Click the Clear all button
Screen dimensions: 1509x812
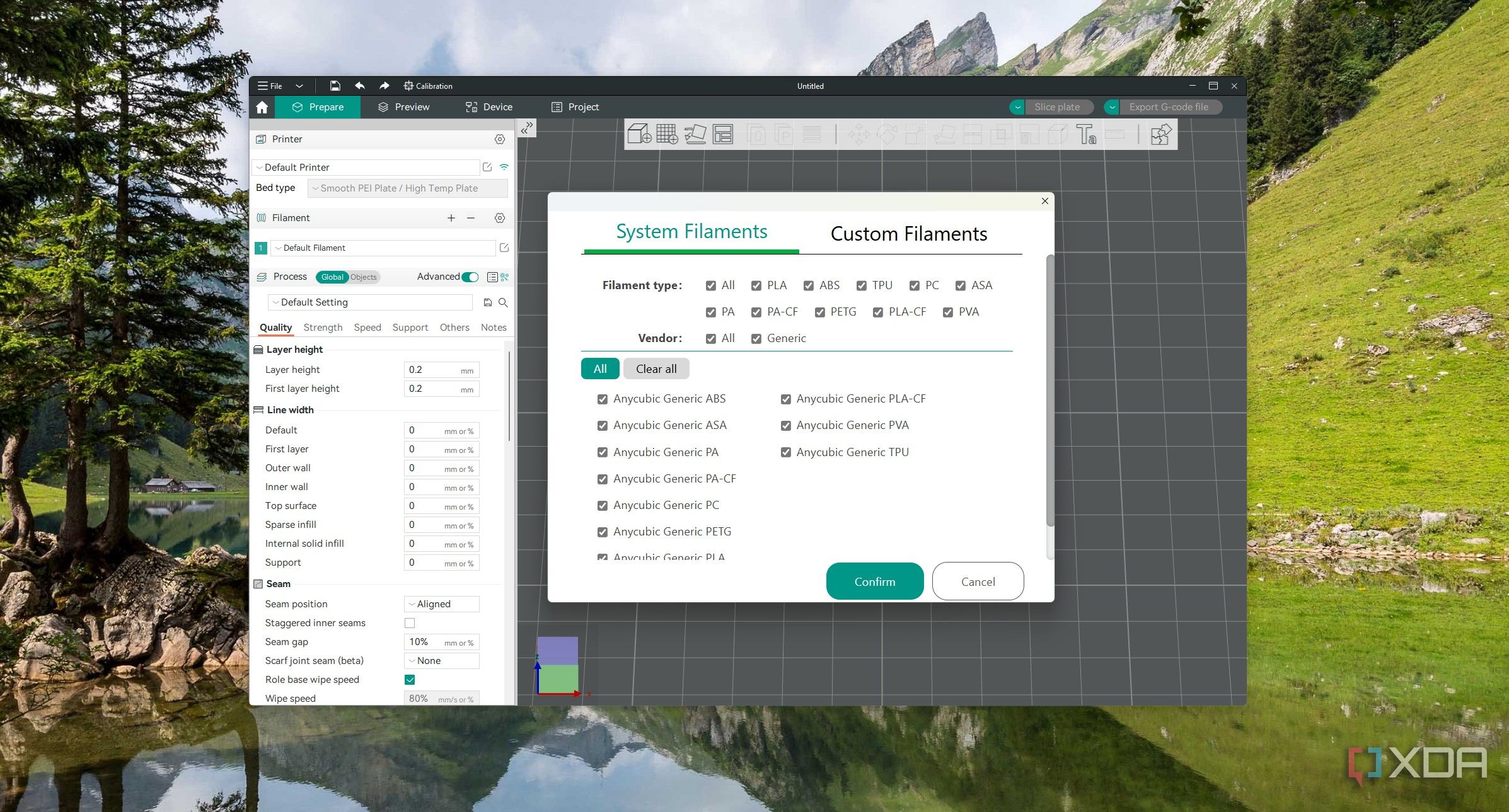point(656,369)
